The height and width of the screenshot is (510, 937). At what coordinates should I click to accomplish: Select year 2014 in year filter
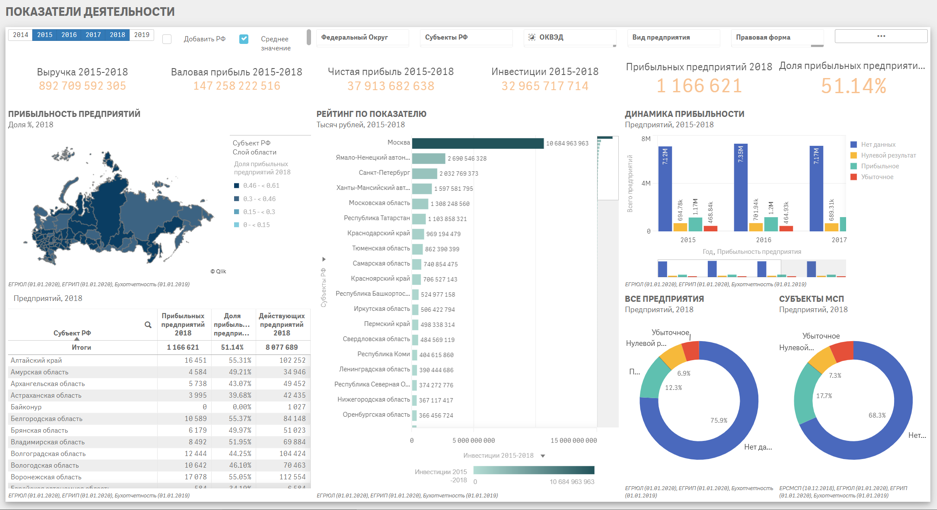coord(20,35)
